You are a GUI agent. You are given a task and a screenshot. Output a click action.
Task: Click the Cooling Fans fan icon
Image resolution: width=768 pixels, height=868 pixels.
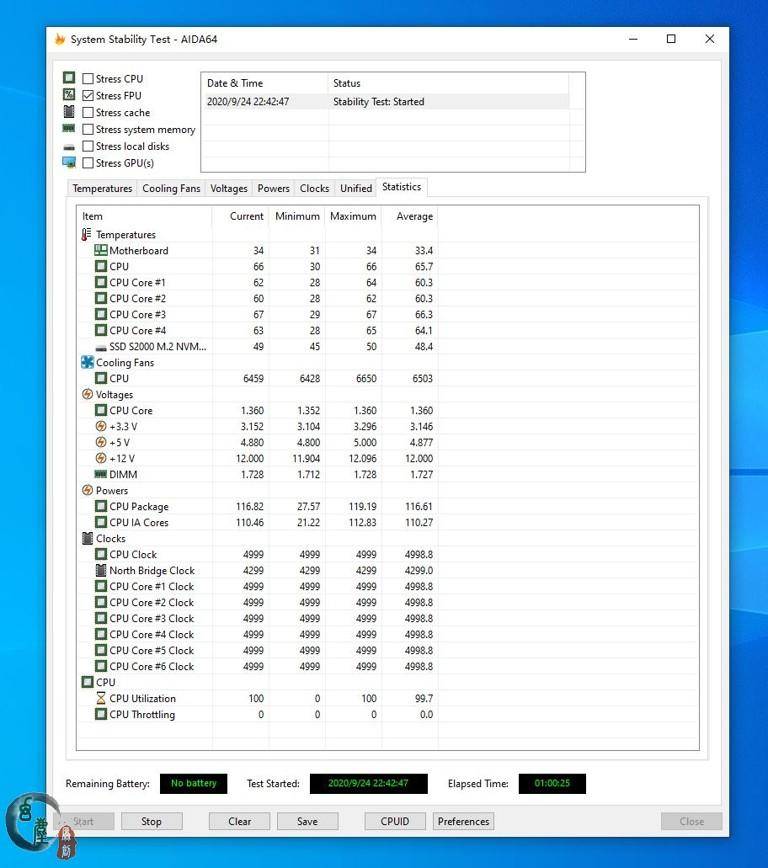[x=87, y=362]
